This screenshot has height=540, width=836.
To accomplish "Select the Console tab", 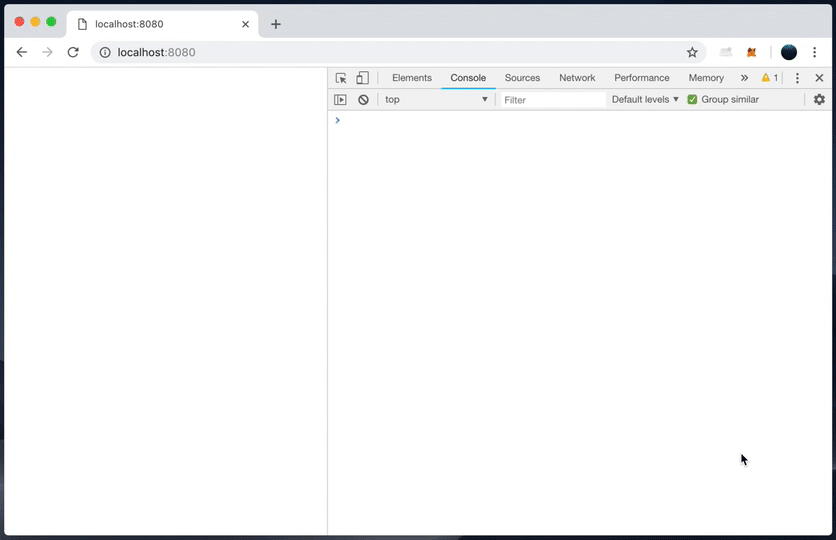I will point(468,78).
